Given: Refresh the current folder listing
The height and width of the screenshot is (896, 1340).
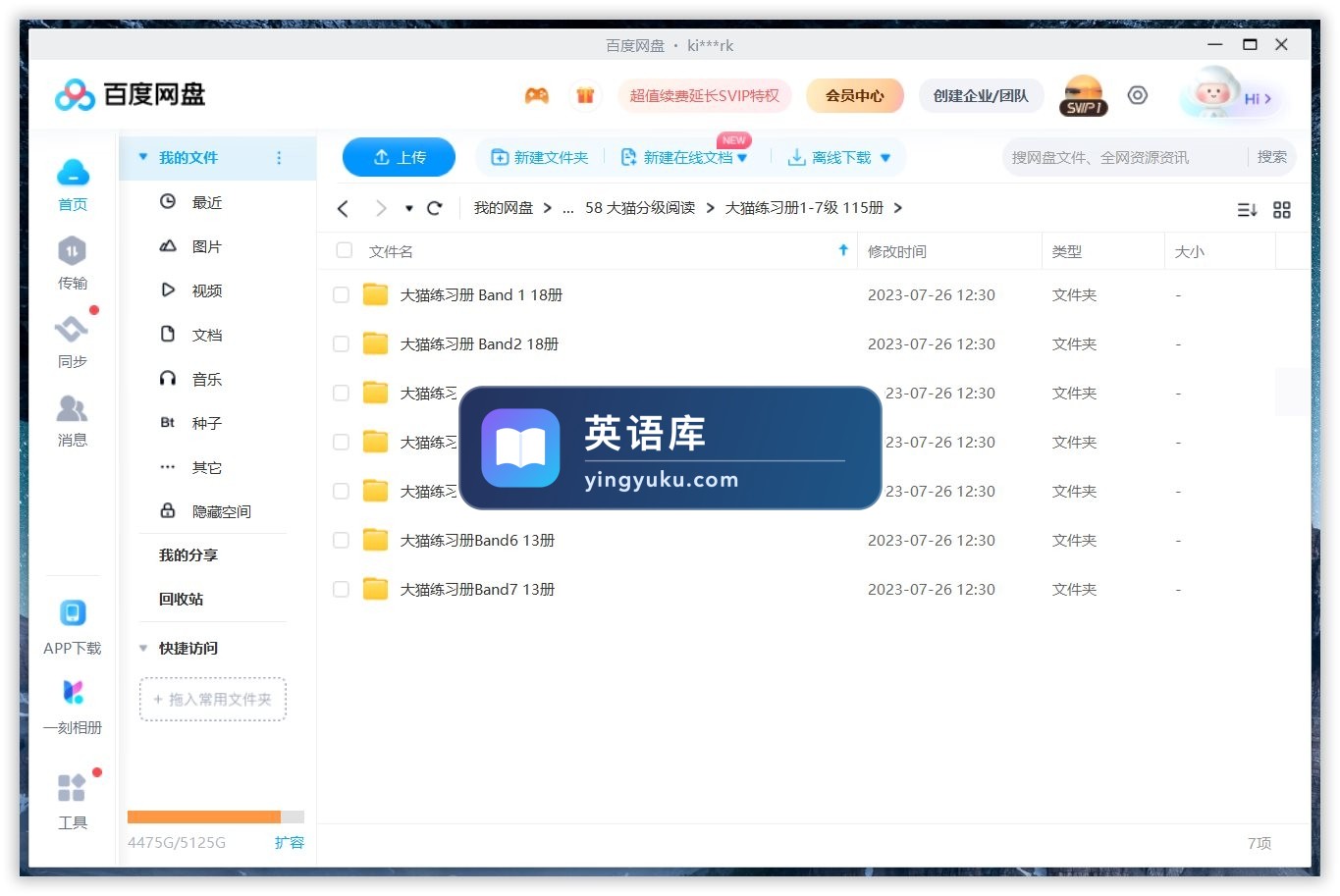Looking at the screenshot, I should 435,208.
